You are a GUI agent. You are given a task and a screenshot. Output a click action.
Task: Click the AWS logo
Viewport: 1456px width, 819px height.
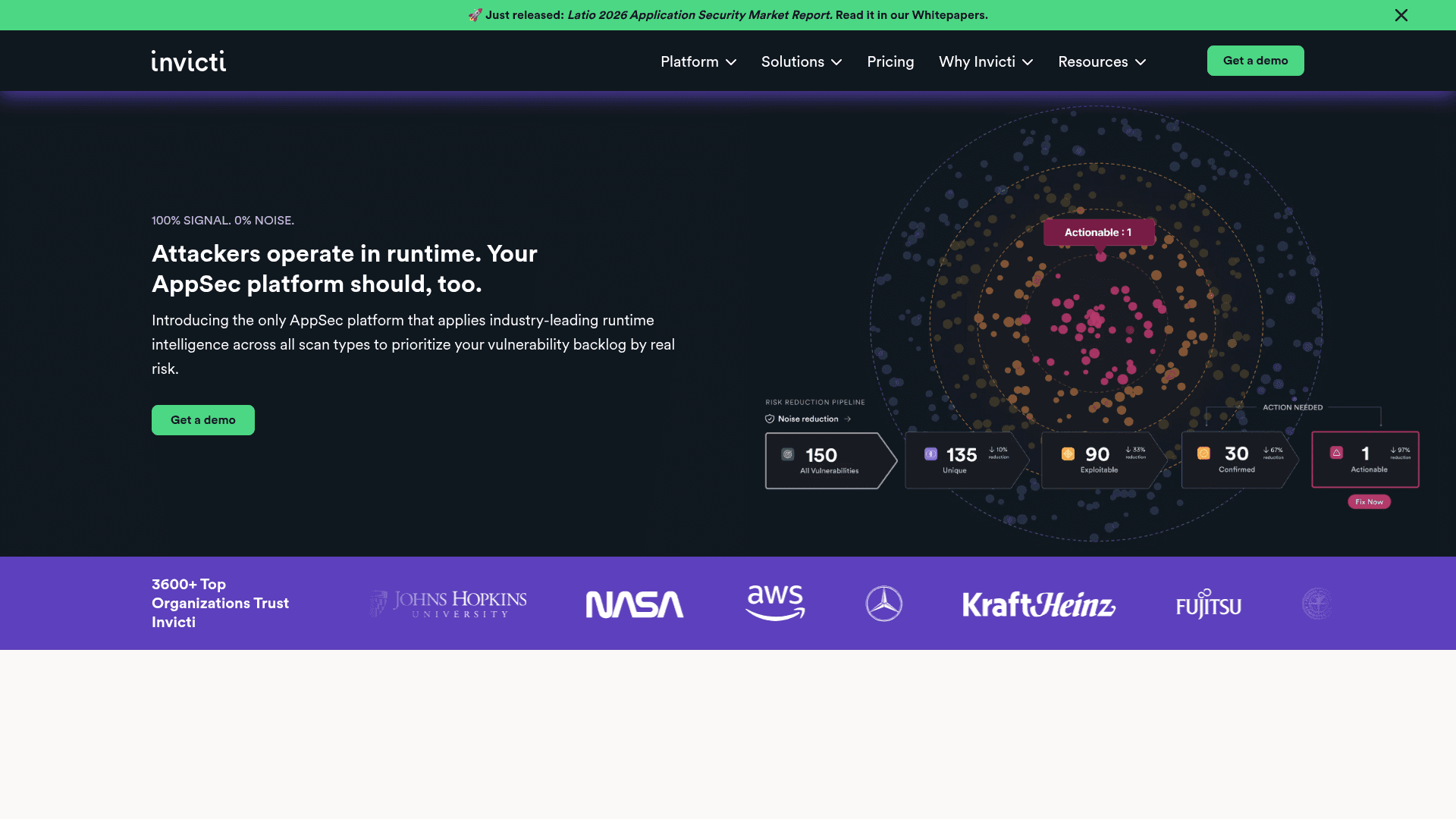(x=775, y=603)
